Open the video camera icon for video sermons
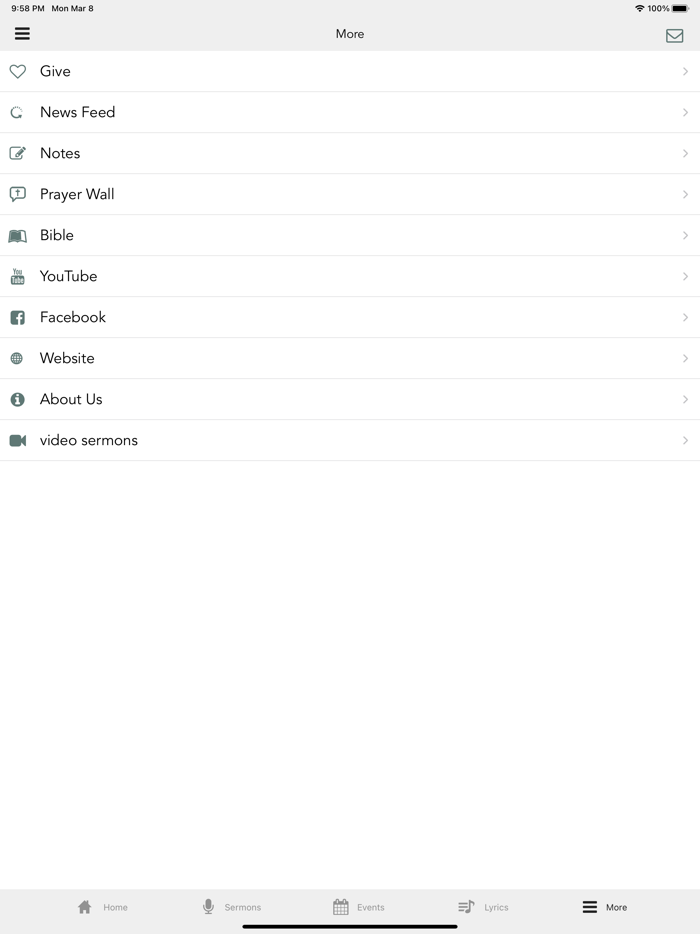This screenshot has width=700, height=934. click(17, 440)
